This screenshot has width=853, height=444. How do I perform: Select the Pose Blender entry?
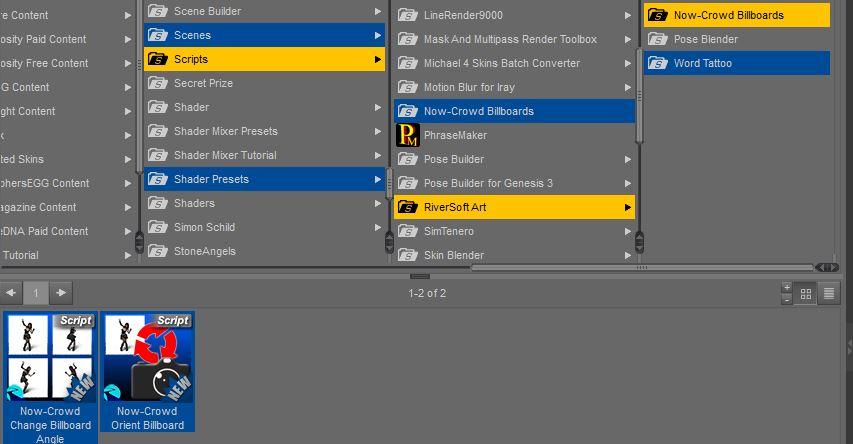pyautogui.click(x=737, y=39)
